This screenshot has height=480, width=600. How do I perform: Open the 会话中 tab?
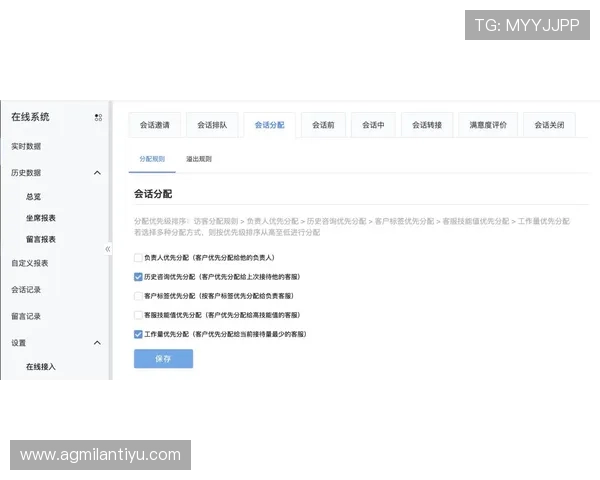[373, 125]
